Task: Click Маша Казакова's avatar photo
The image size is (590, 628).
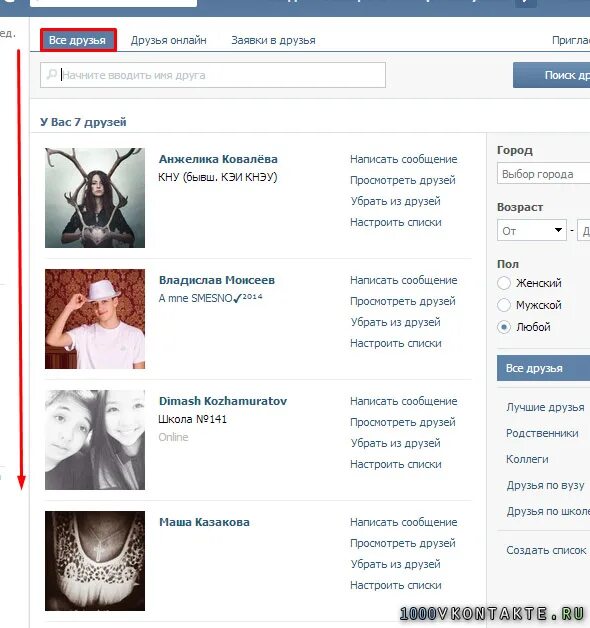Action: tap(95, 561)
